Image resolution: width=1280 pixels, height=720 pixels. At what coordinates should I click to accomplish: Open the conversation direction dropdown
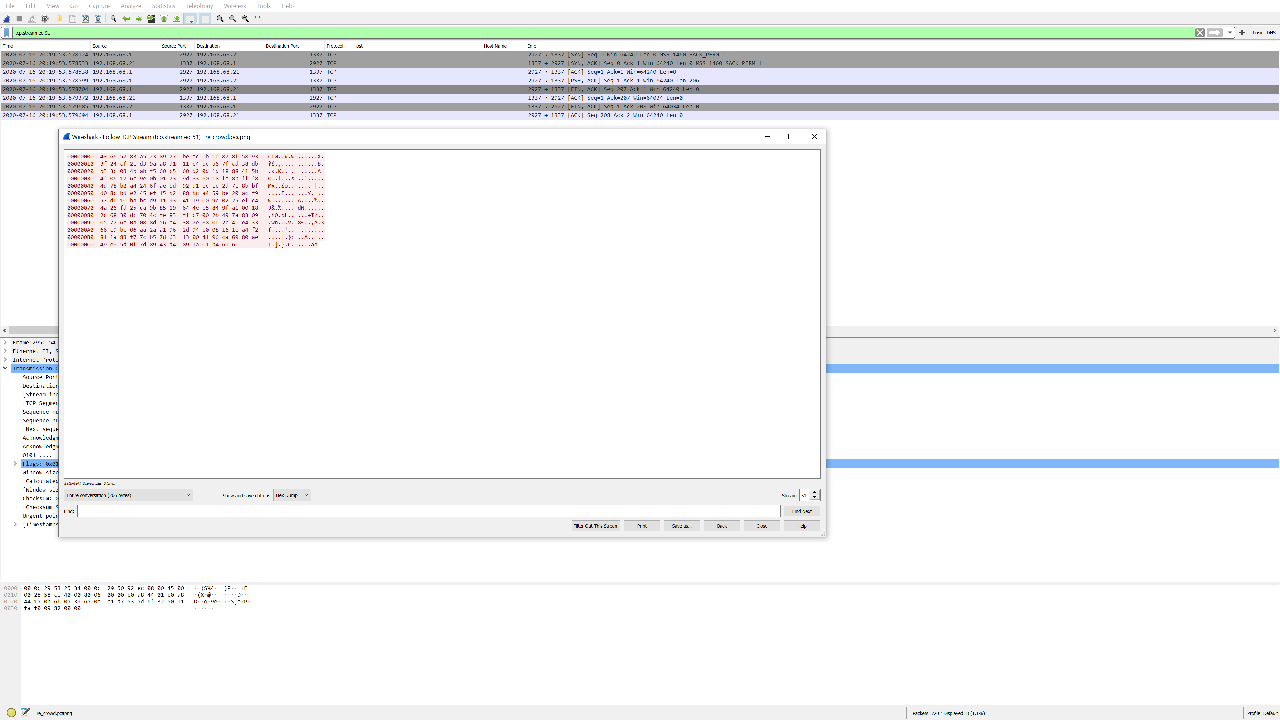click(x=128, y=494)
